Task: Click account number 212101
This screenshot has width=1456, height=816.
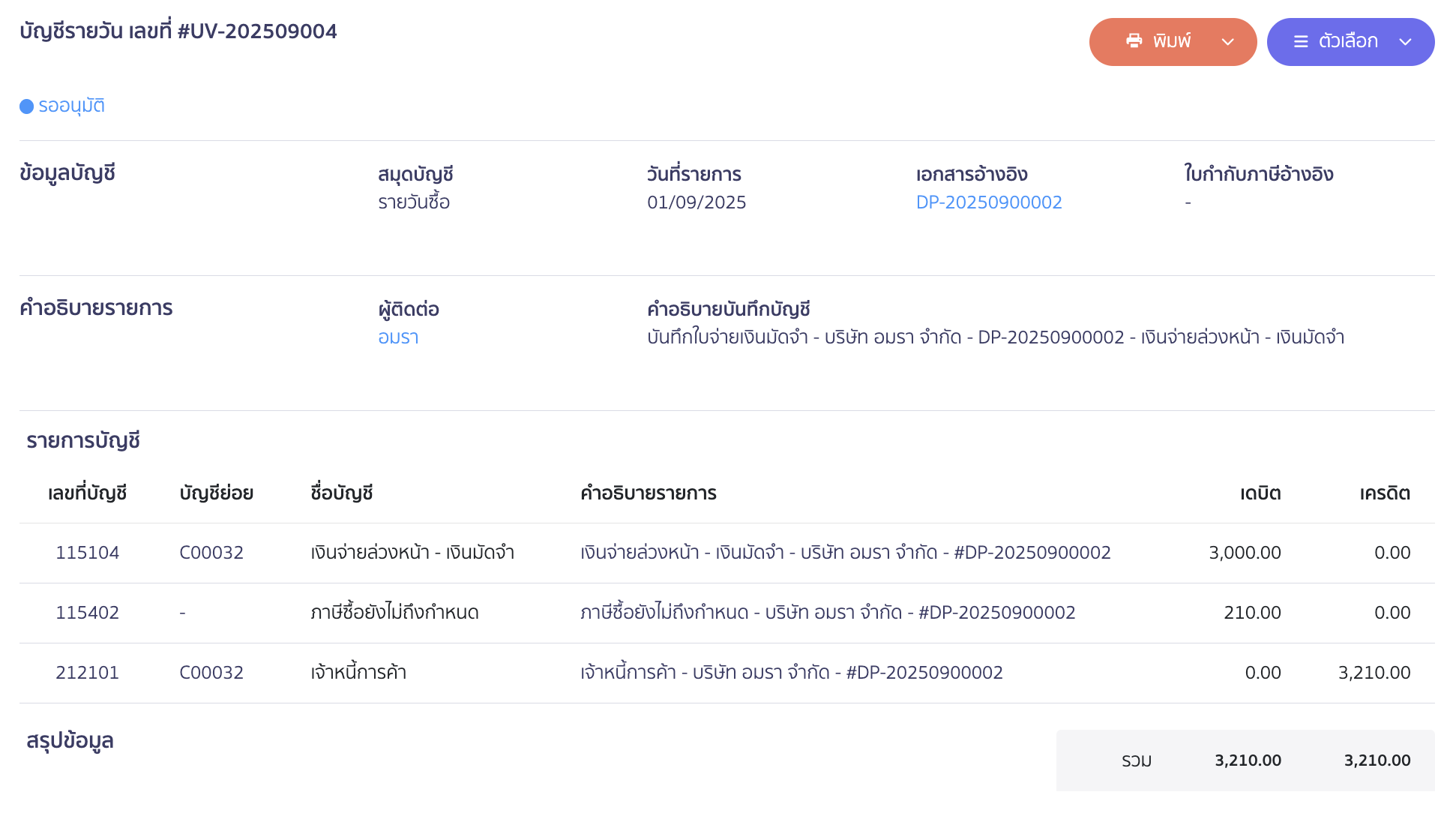Action: click(x=87, y=673)
